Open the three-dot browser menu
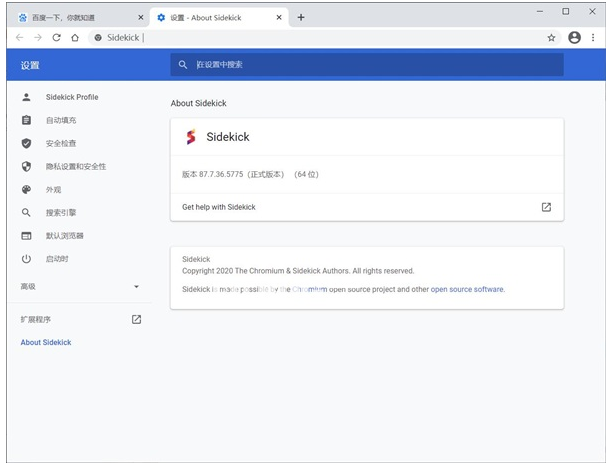Screen dimensions: 615x468 point(593,38)
